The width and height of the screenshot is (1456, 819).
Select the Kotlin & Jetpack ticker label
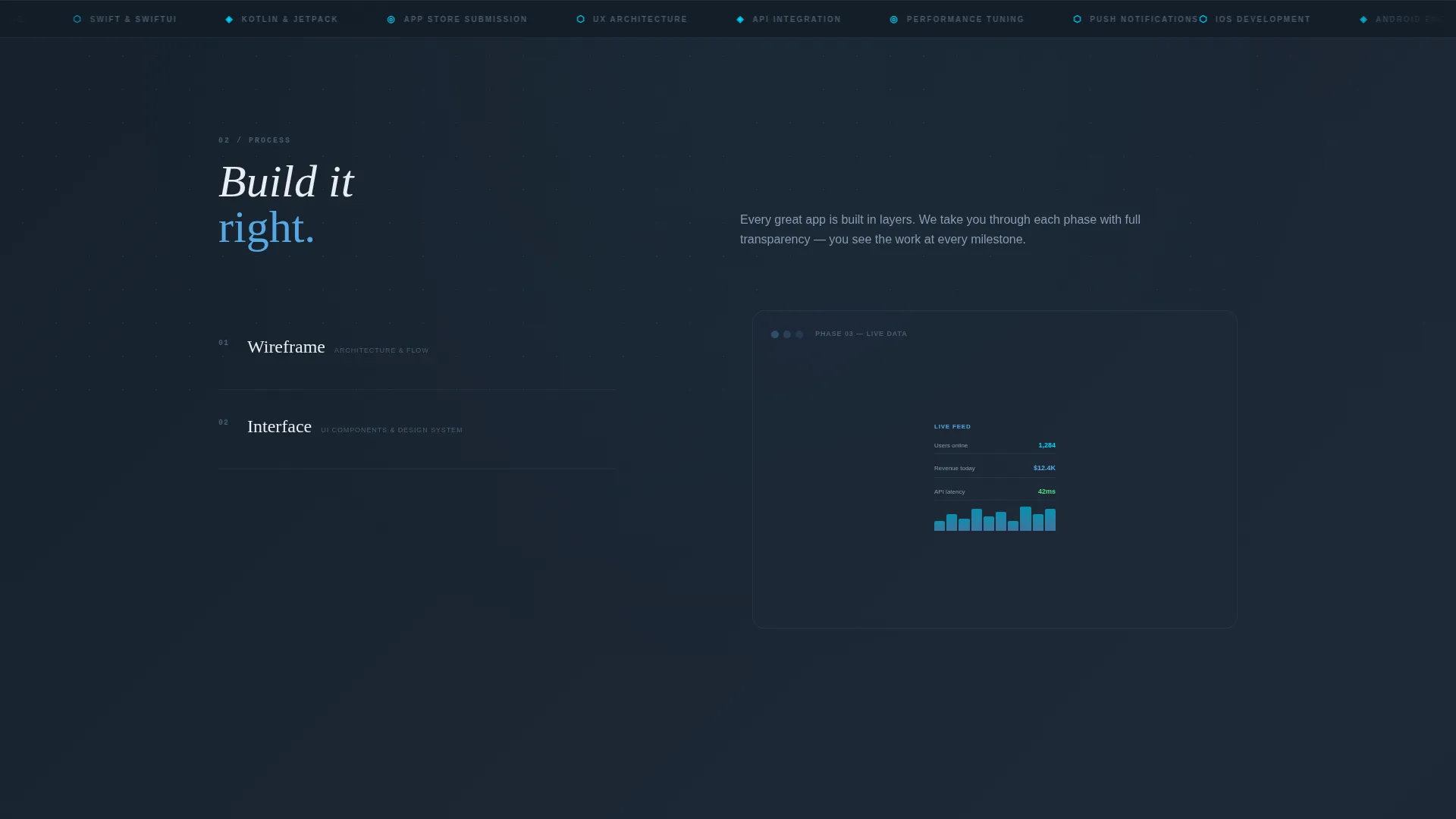pos(290,20)
